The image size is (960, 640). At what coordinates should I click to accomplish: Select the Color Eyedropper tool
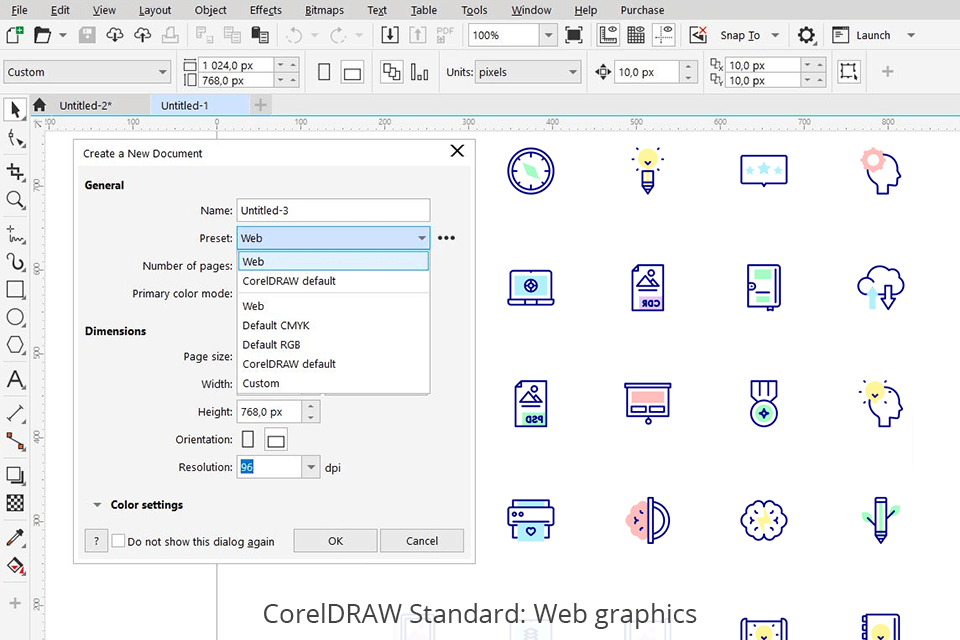pyautogui.click(x=15, y=537)
